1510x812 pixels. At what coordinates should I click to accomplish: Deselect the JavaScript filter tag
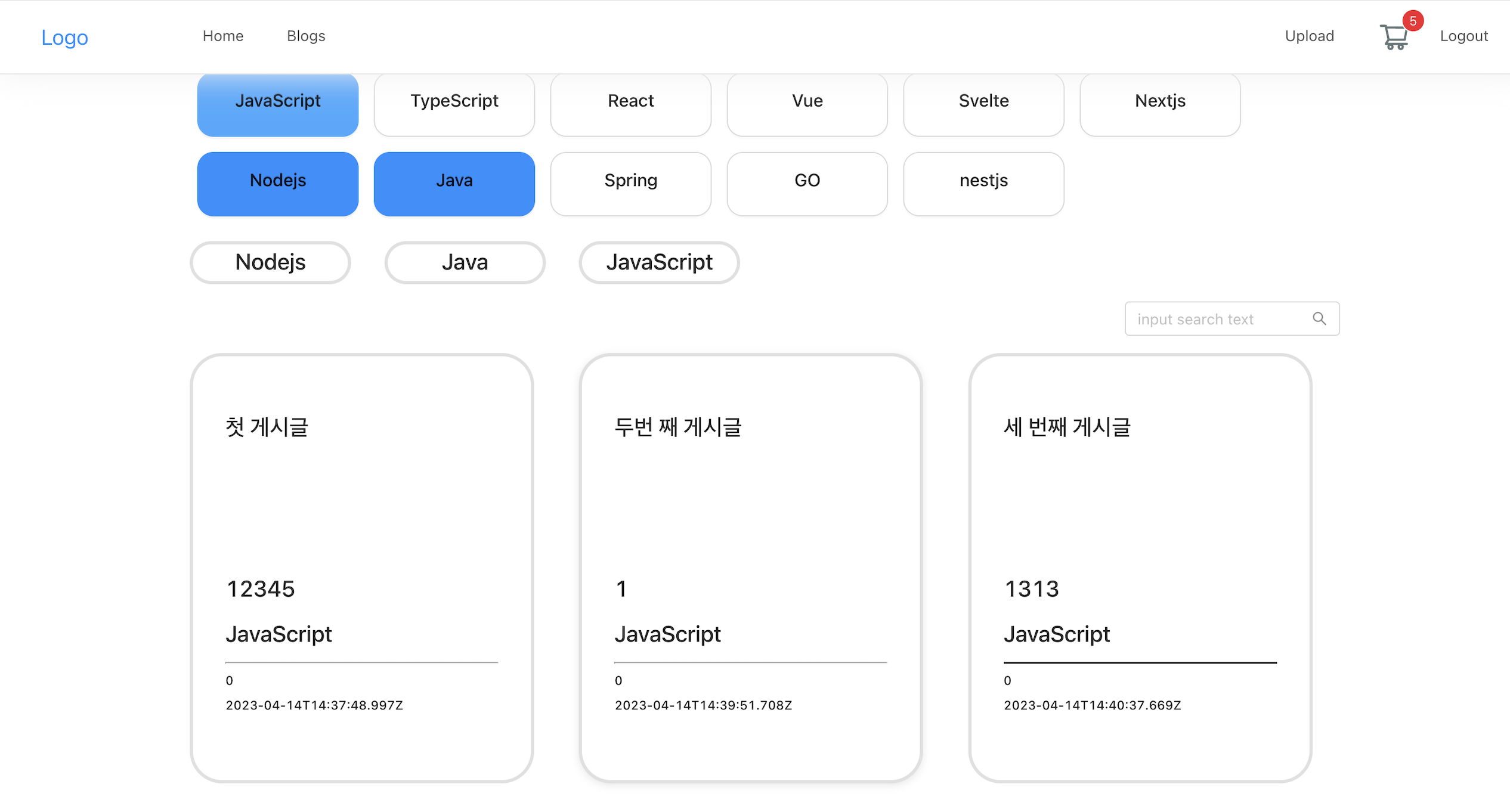(x=277, y=100)
